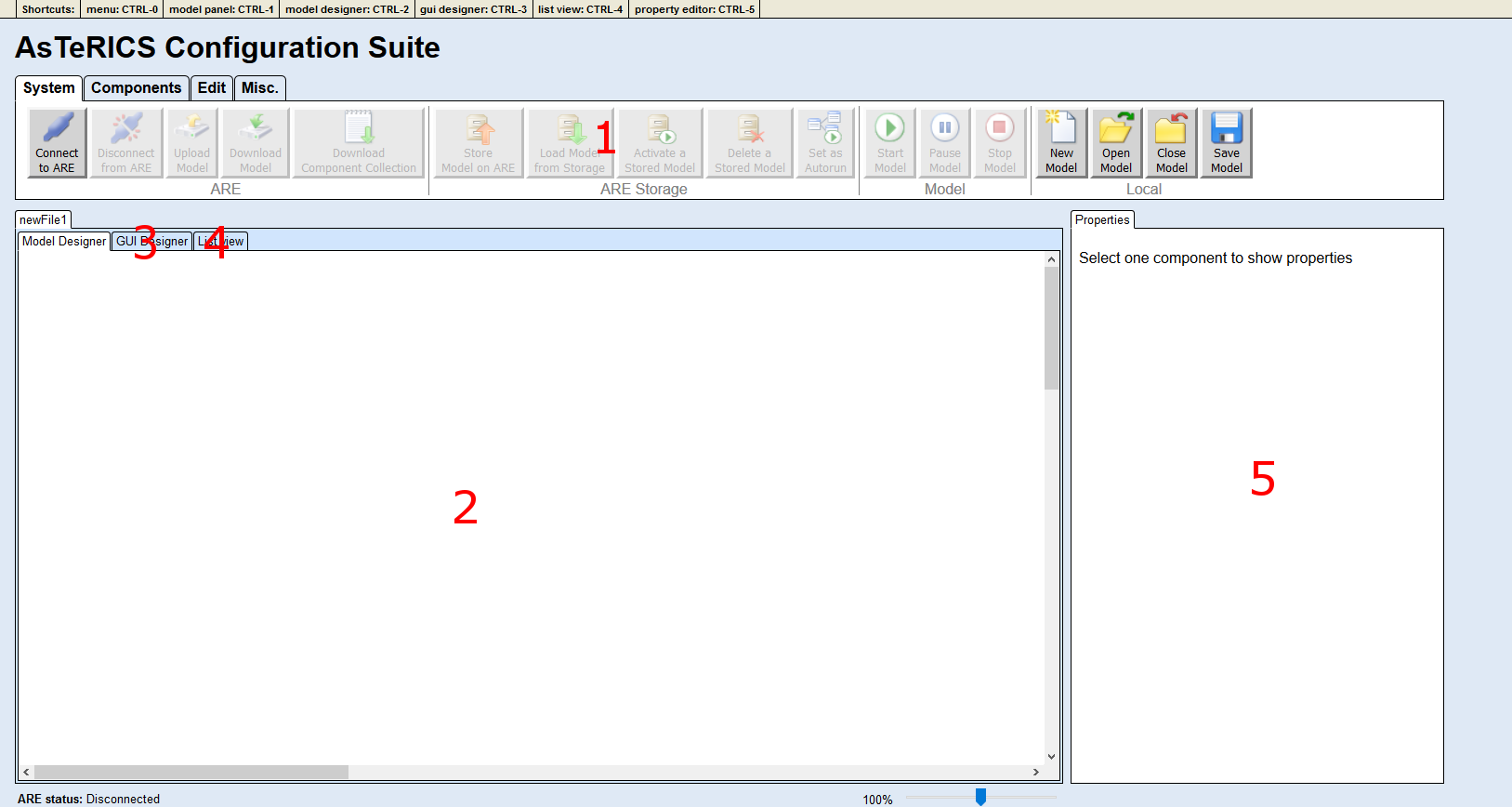Close Model using folder icon
The height and width of the screenshot is (807, 1512).
[x=1172, y=142]
